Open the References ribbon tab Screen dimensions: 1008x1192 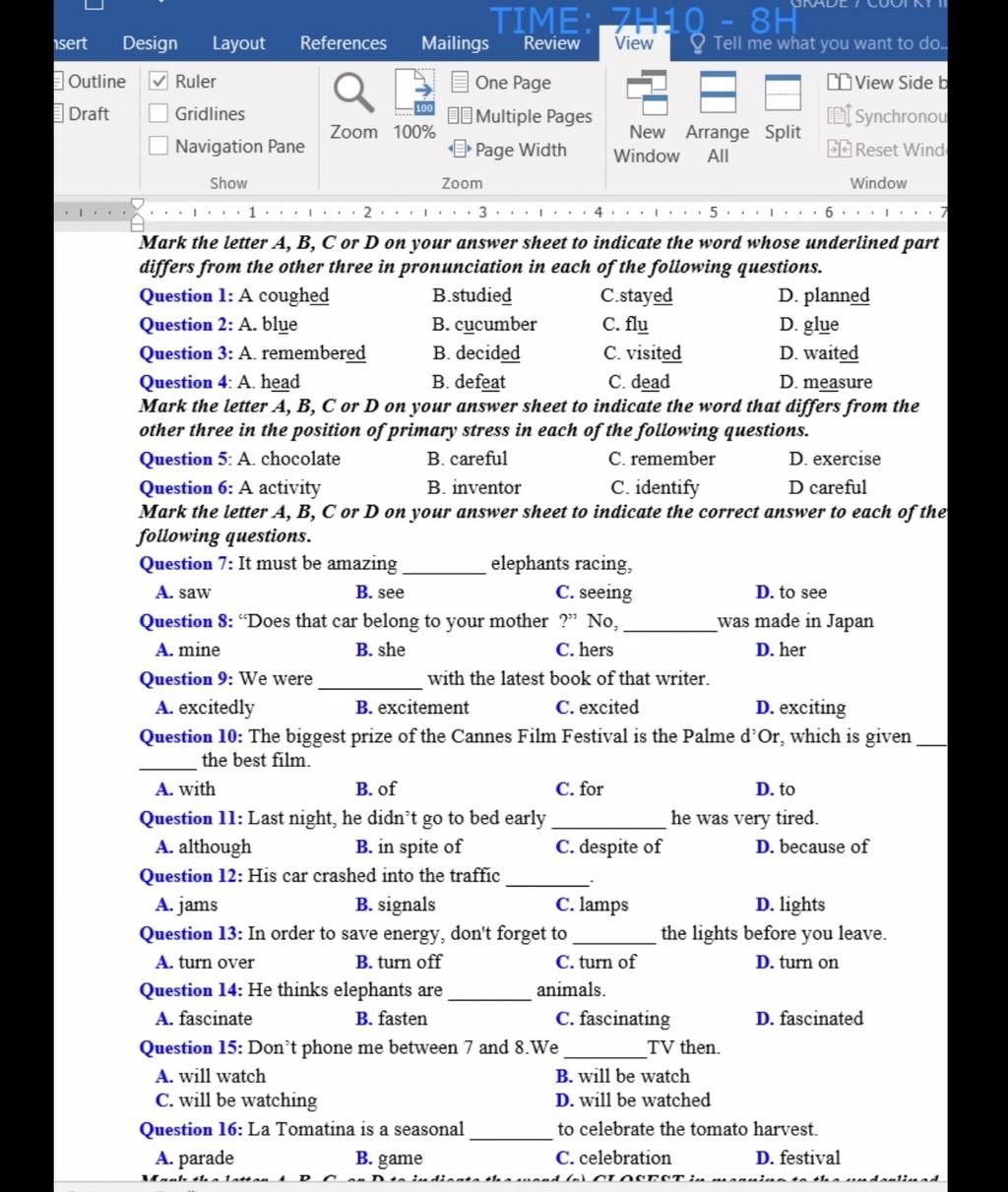click(x=344, y=43)
